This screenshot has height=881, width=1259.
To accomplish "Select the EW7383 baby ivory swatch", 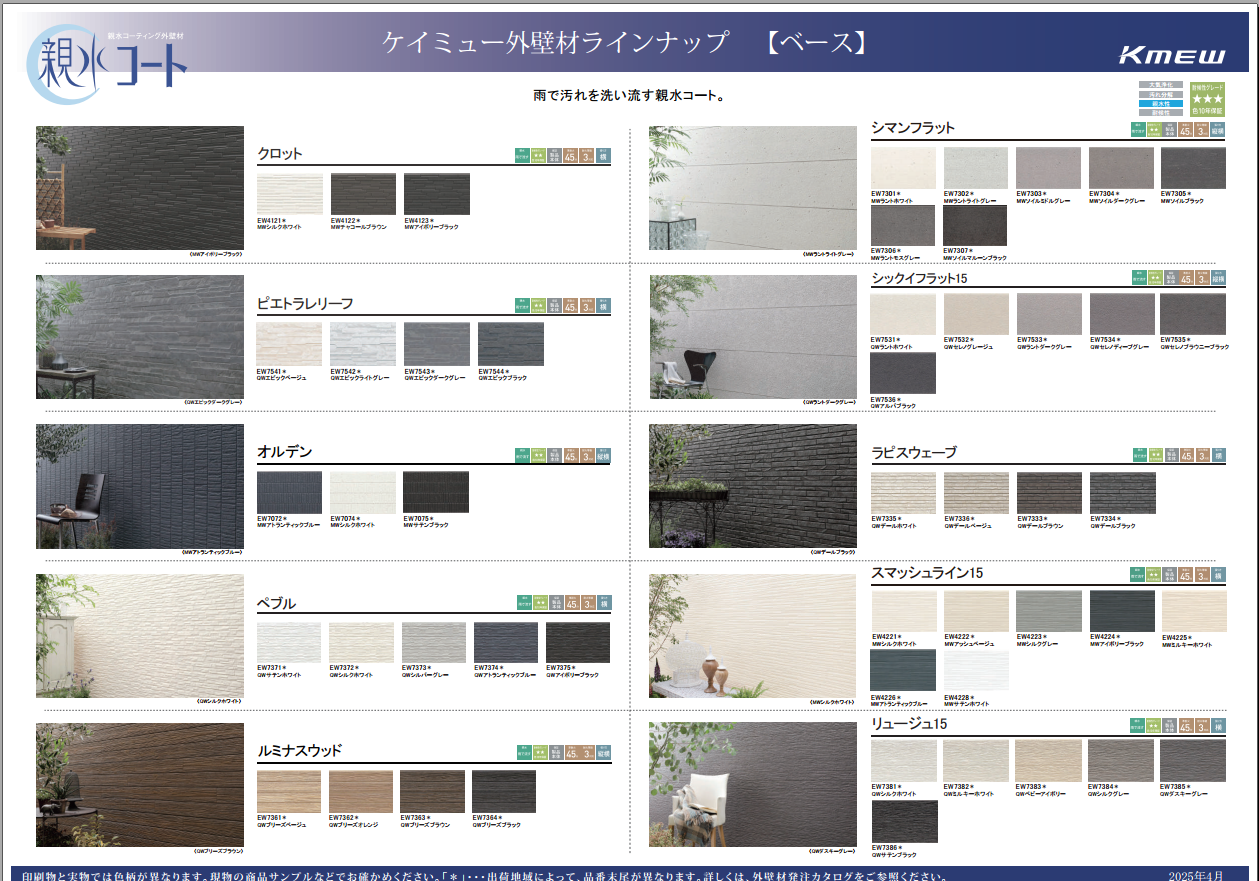I will tap(1048, 760).
